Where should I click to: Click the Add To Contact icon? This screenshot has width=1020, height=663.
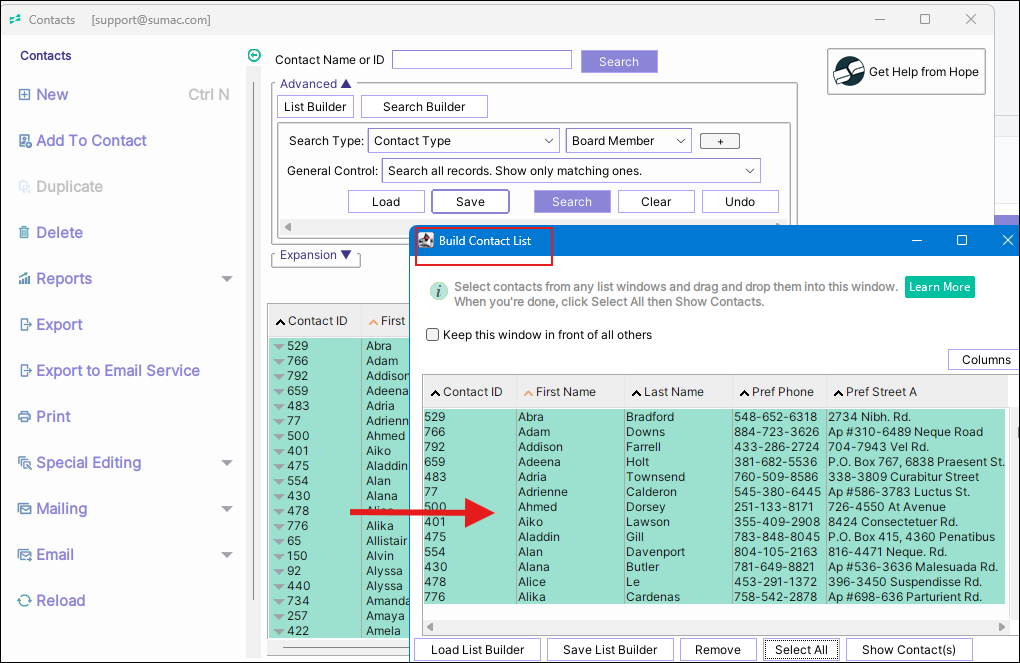tap(24, 141)
